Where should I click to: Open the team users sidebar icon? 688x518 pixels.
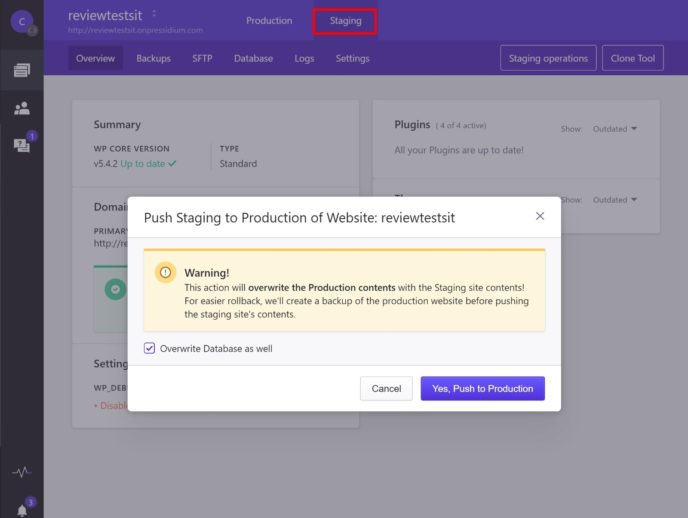tap(22, 108)
